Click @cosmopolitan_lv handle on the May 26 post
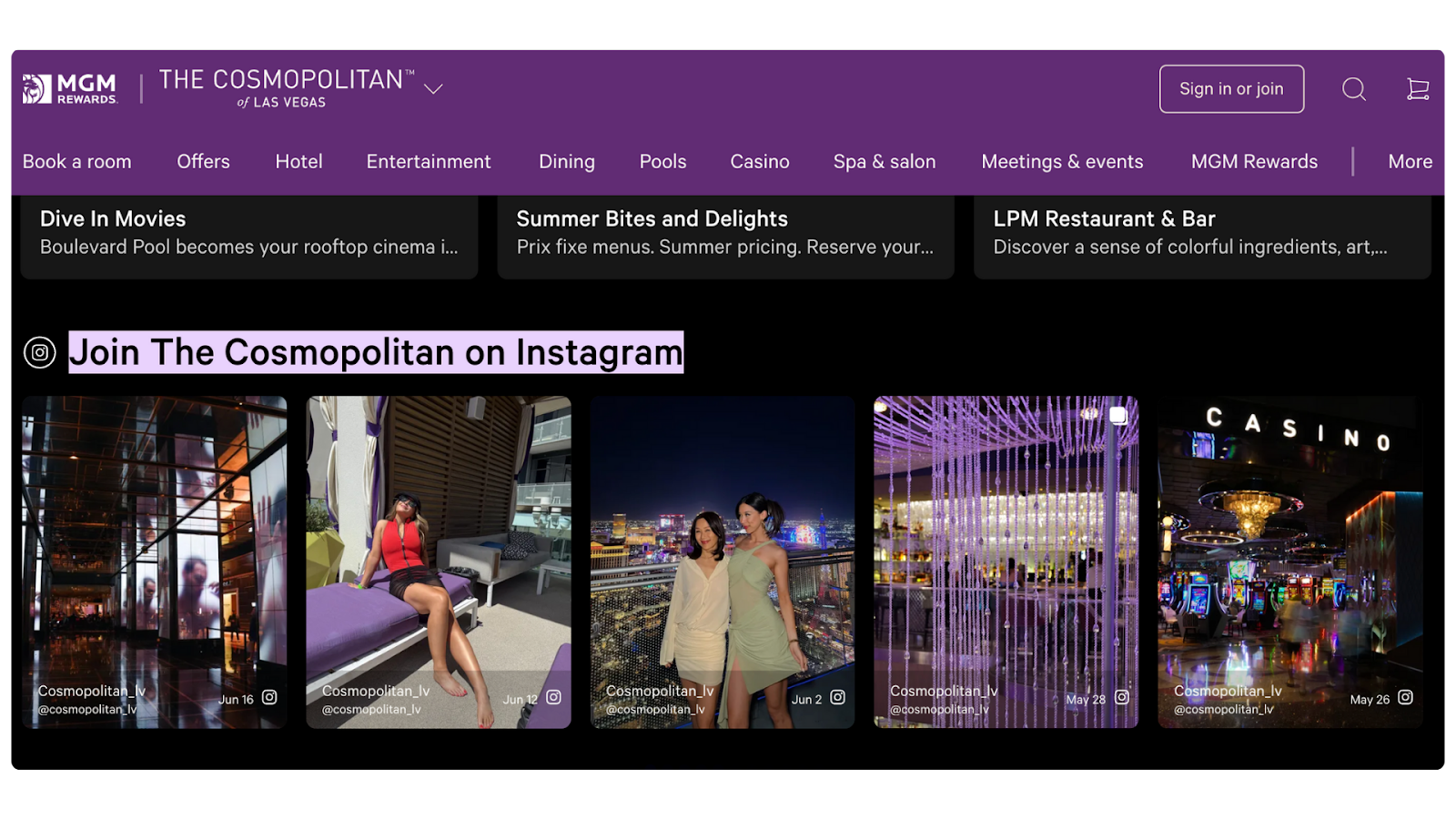 (x=1224, y=709)
